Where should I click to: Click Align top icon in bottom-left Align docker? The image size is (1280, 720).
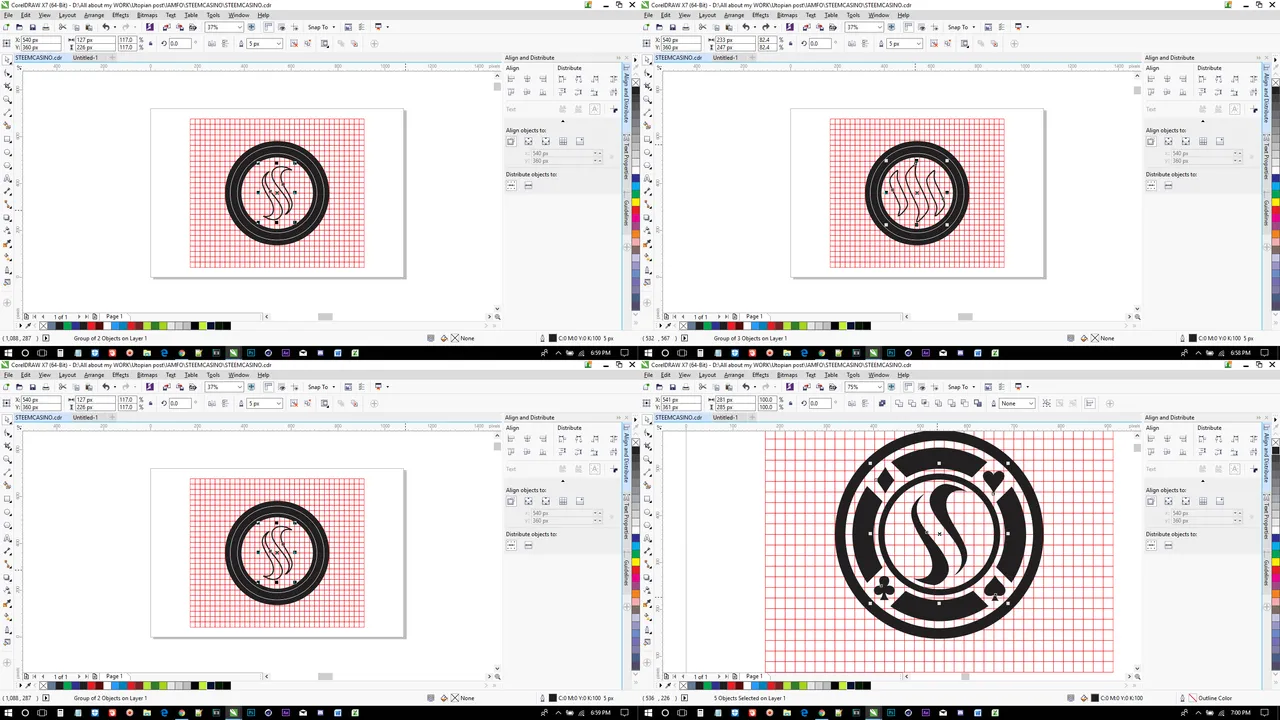(x=512, y=452)
